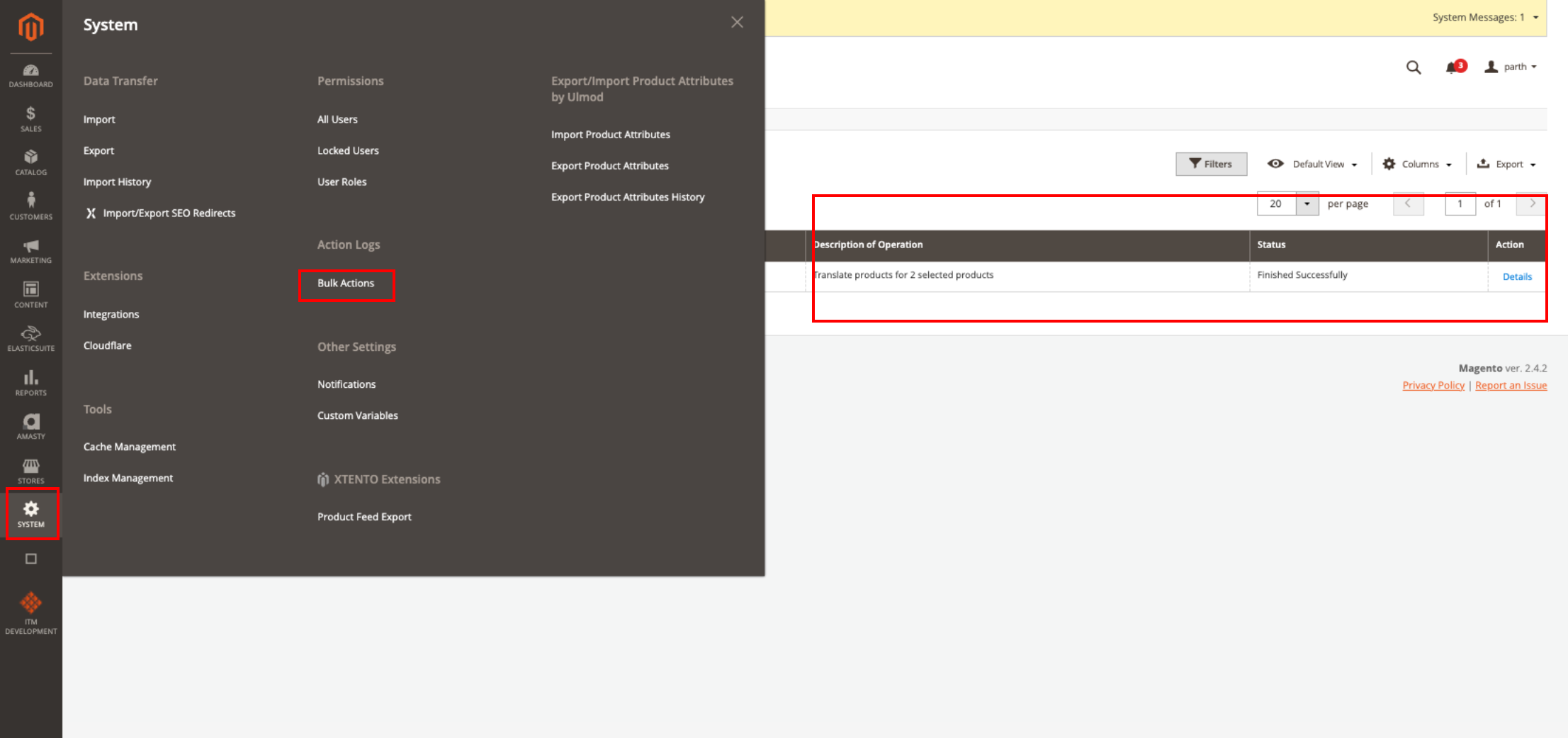Open Notifications under Other Settings

[x=346, y=385]
